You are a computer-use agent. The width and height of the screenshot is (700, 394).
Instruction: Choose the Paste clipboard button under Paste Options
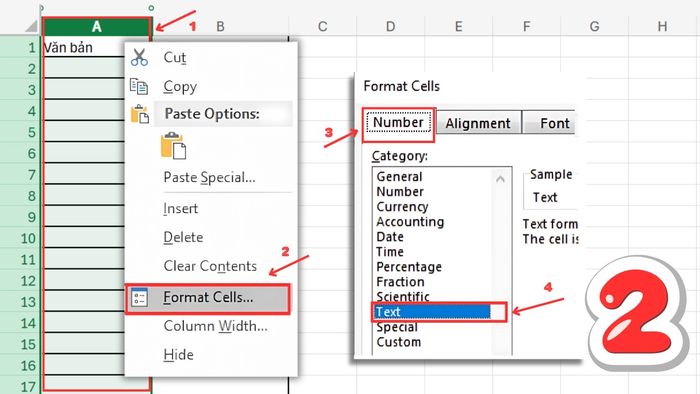pos(173,145)
